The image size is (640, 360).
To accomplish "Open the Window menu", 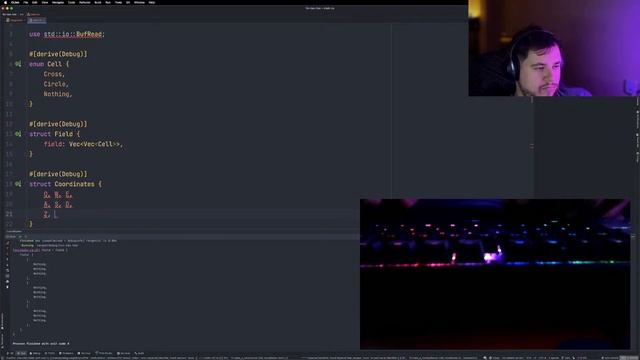I will tap(139, 2).
